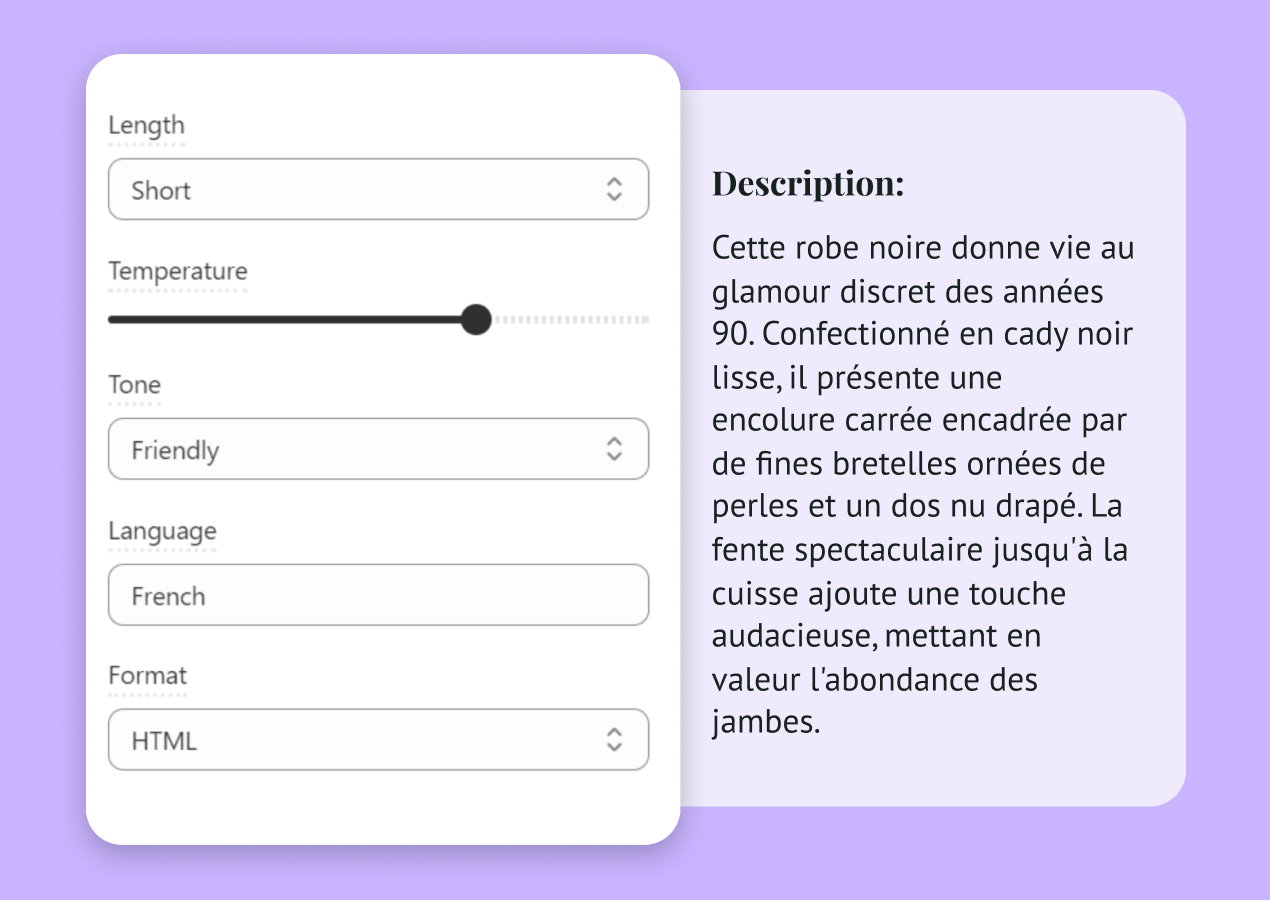The height and width of the screenshot is (900, 1270).
Task: Open the Format dropdown showing HTML
Action: tap(378, 740)
